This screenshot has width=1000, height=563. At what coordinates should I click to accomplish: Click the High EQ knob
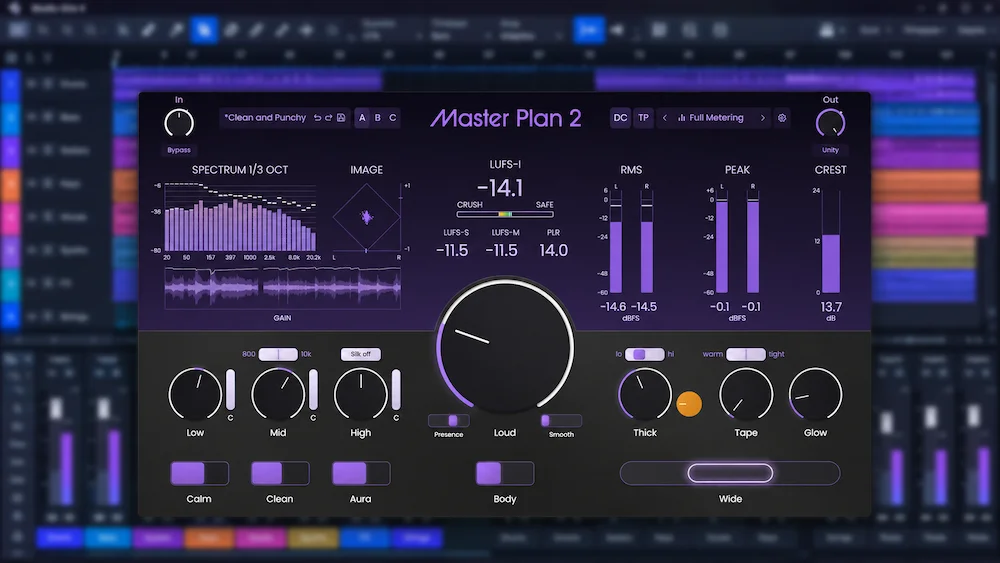[361, 394]
